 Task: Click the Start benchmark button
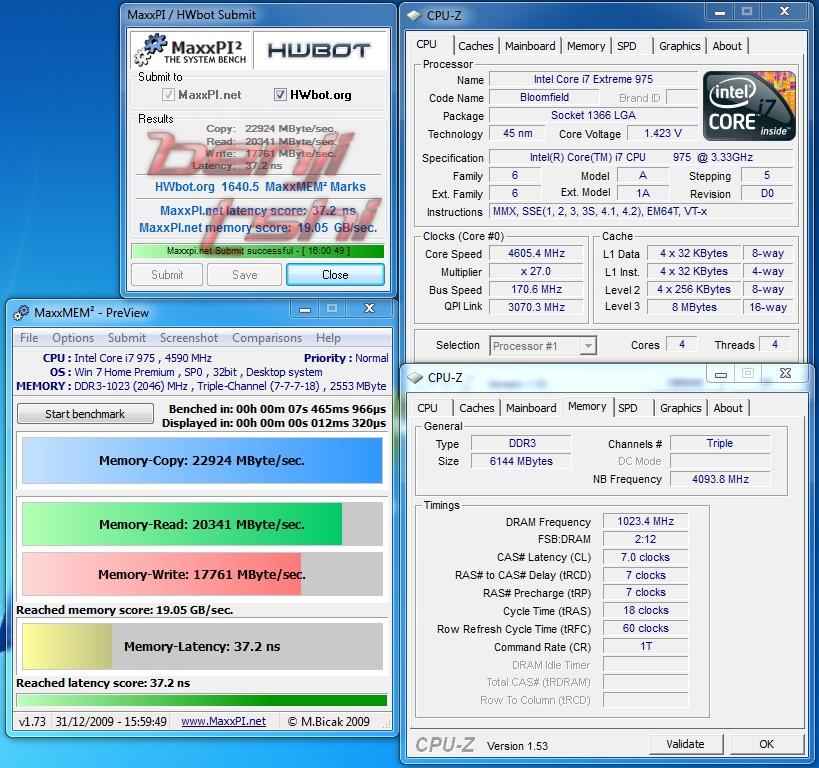(85, 414)
